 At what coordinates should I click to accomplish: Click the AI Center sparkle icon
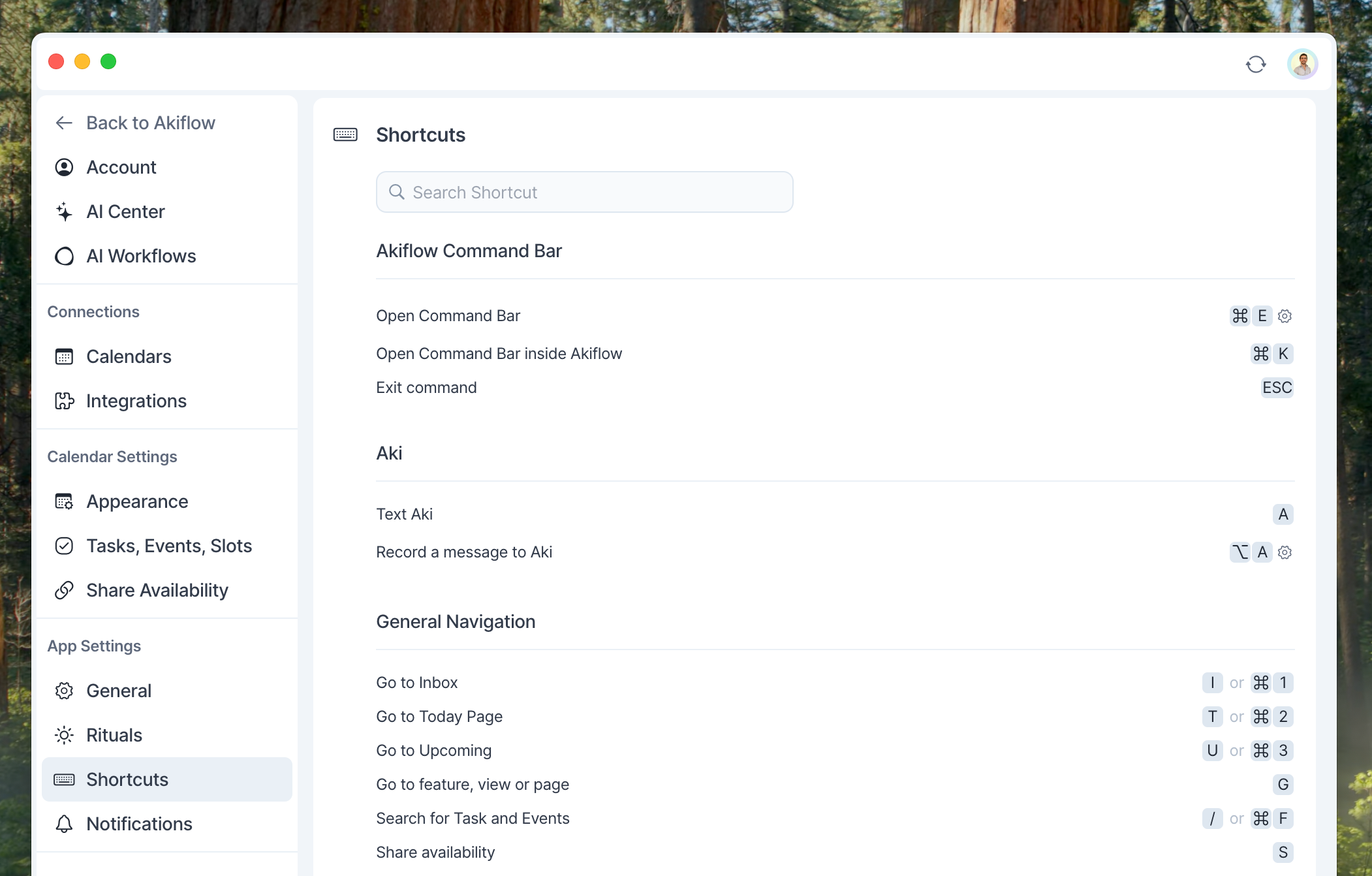[64, 211]
